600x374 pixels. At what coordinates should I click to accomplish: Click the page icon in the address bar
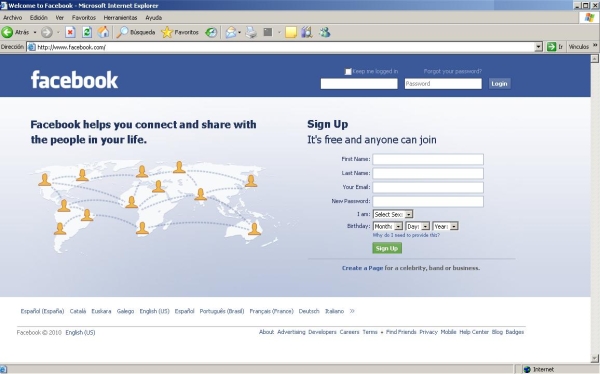(x=32, y=47)
